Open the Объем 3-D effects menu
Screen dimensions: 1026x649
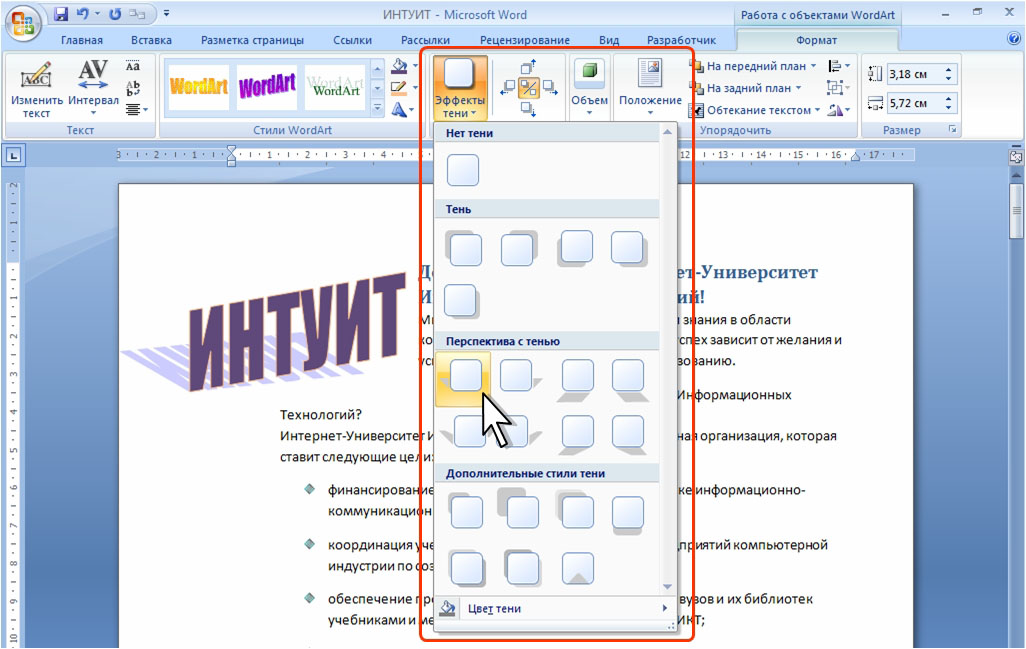pyautogui.click(x=590, y=88)
